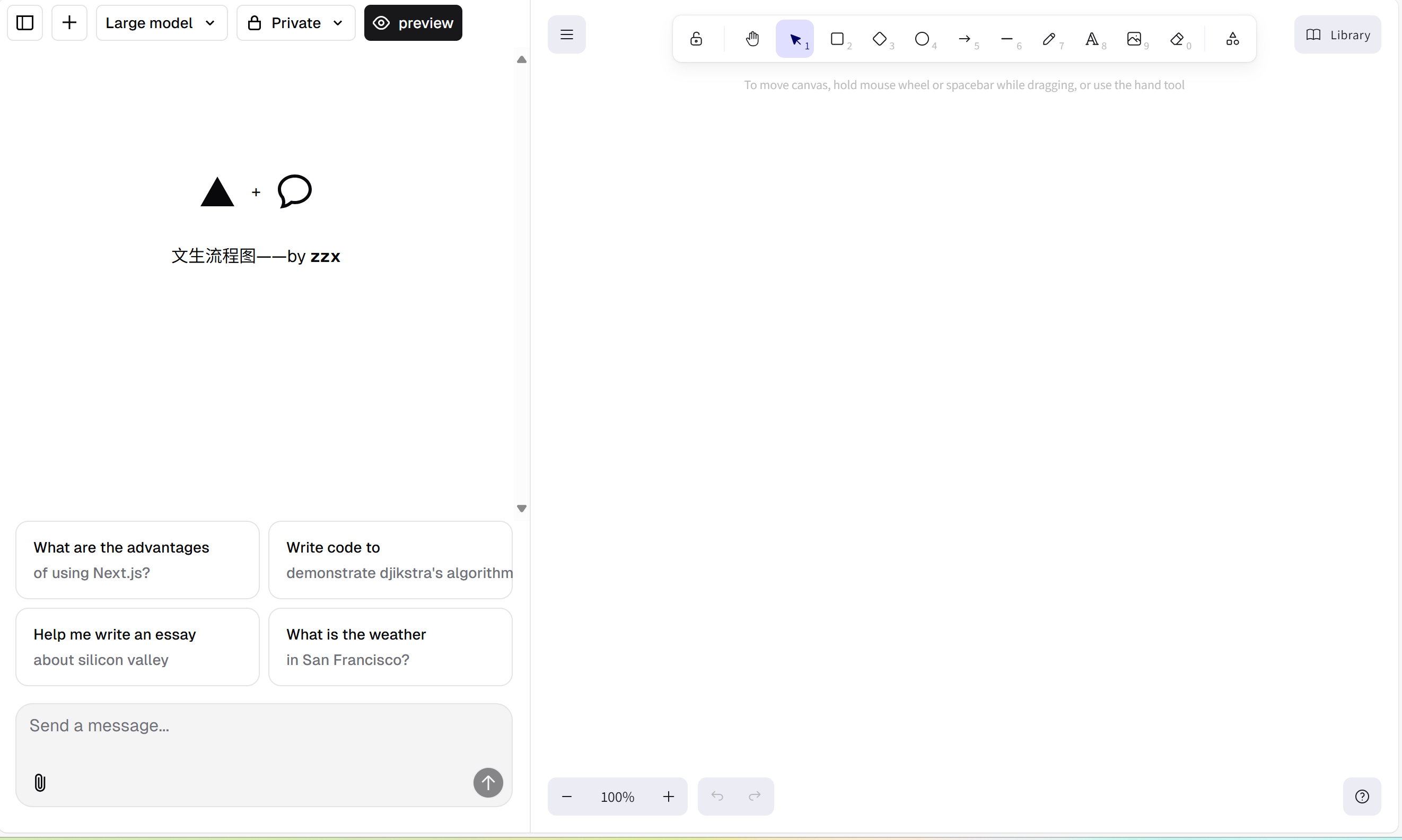Select the Line tool
Viewport: 1402px width, 840px height.
pos(1007,39)
